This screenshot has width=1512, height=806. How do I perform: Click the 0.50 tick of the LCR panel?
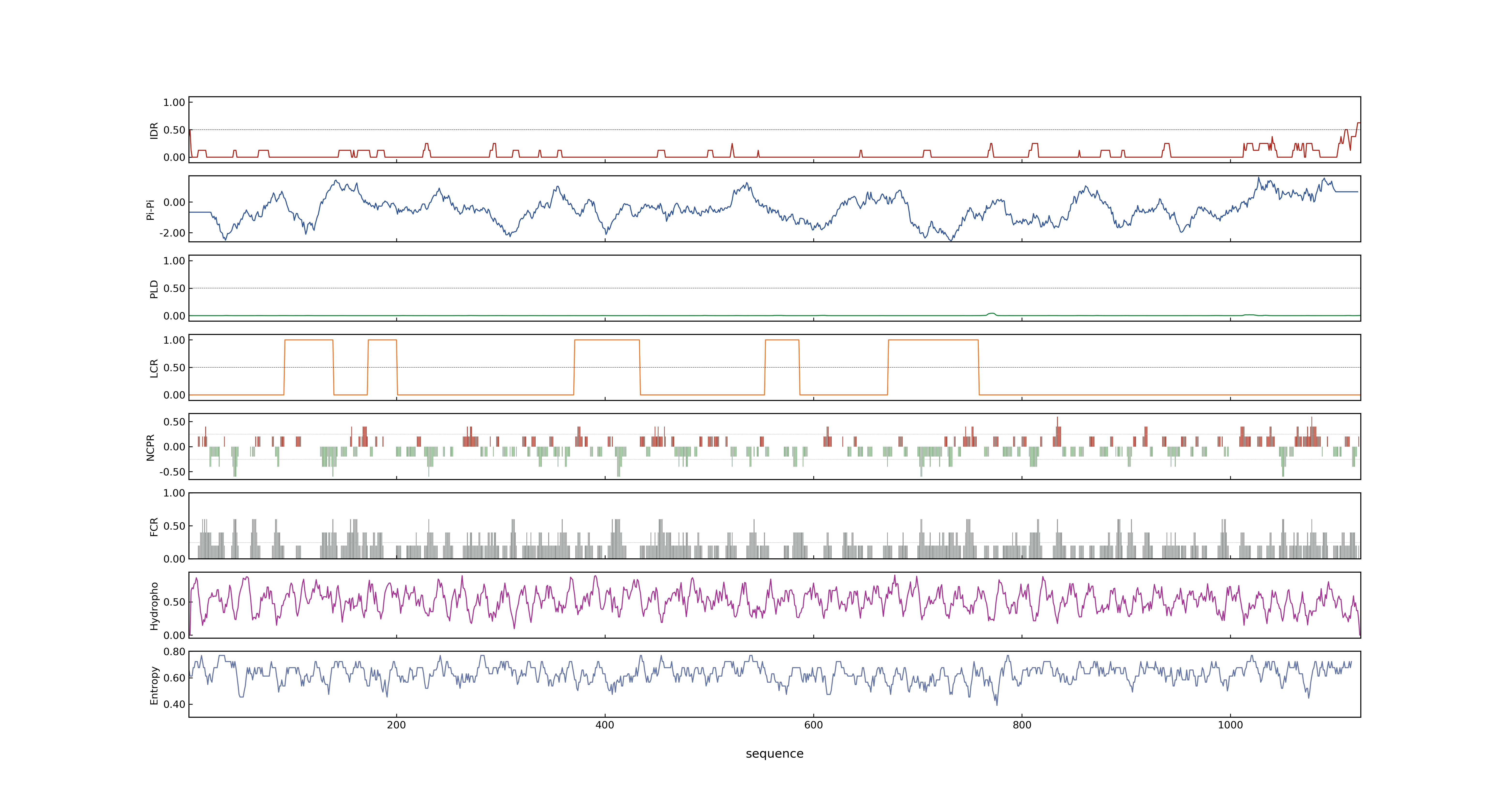tap(174, 368)
